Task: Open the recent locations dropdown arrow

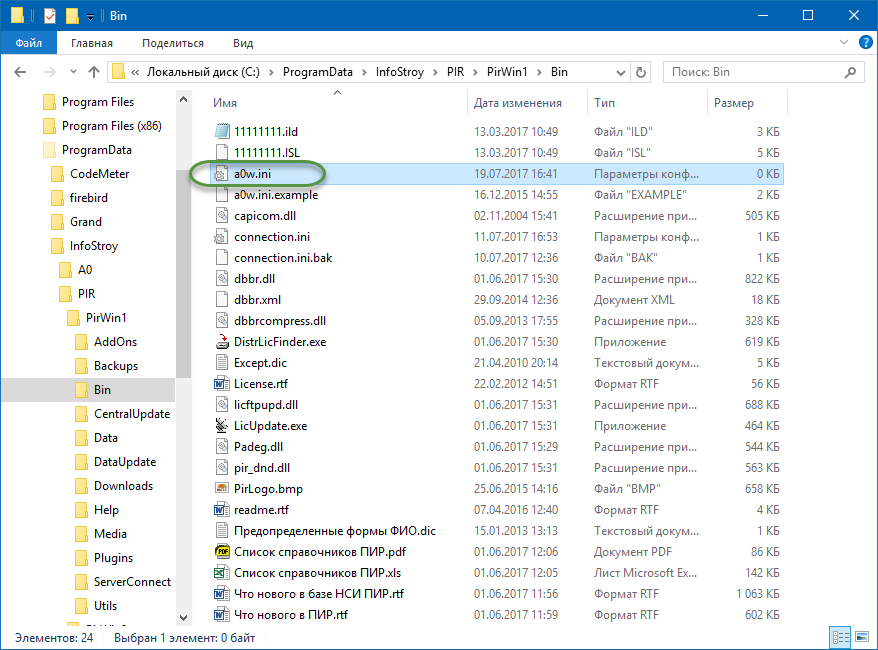Action: coord(72,72)
